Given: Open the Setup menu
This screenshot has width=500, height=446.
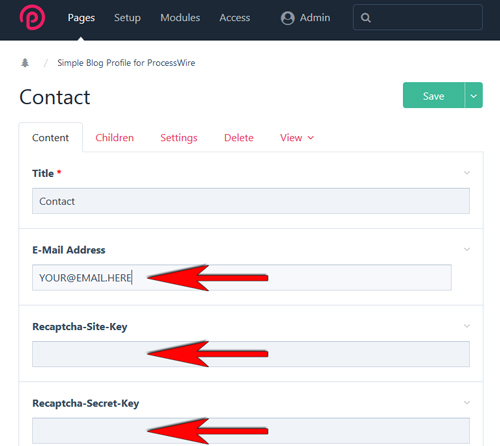Looking at the screenshot, I should 127,18.
